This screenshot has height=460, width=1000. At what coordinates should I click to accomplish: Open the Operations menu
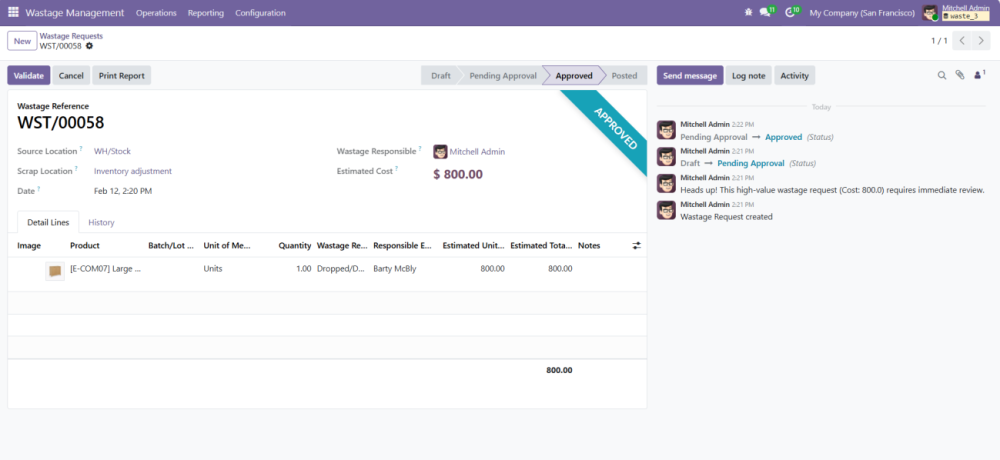click(x=156, y=13)
